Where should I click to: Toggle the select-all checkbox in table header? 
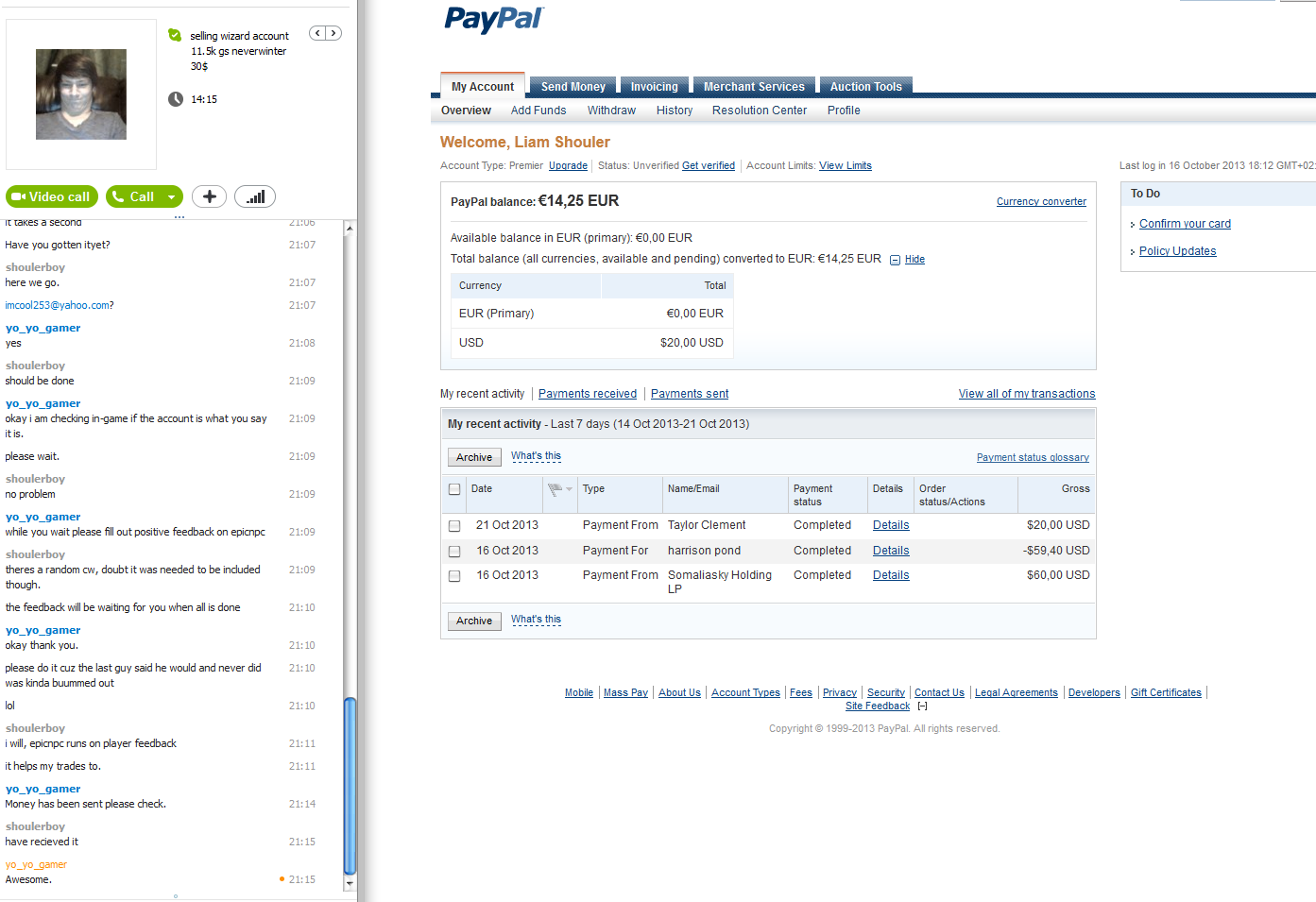[x=454, y=489]
